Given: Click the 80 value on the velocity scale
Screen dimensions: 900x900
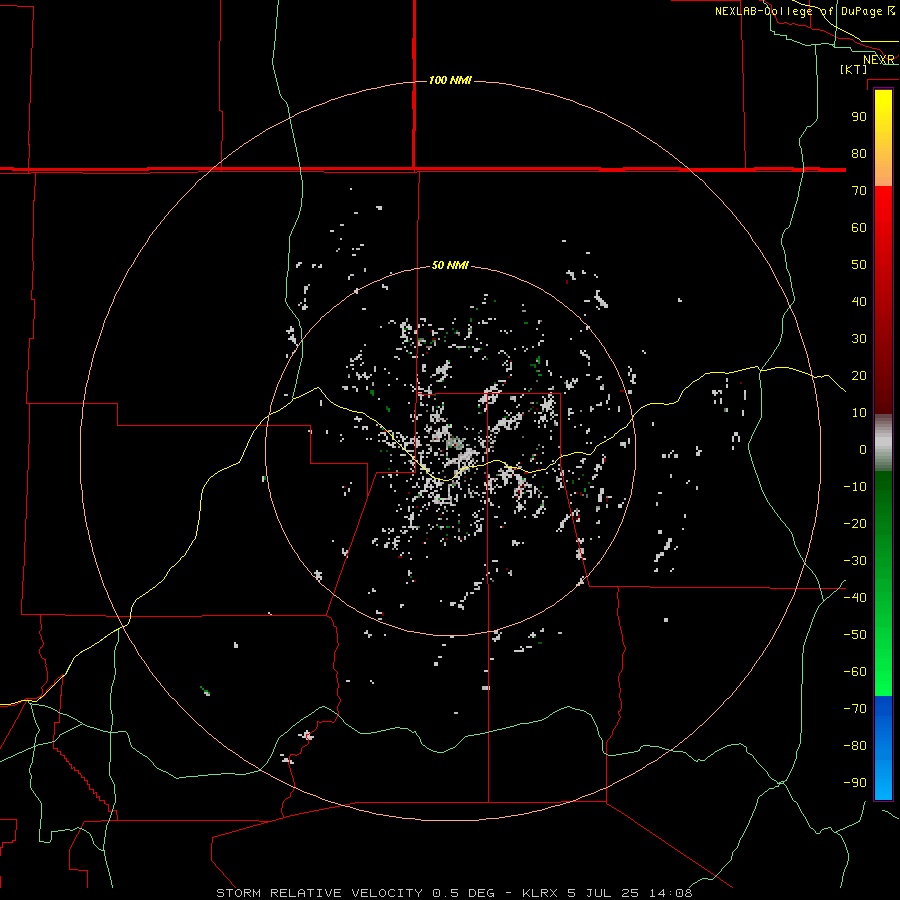Looking at the screenshot, I should pos(859,154).
